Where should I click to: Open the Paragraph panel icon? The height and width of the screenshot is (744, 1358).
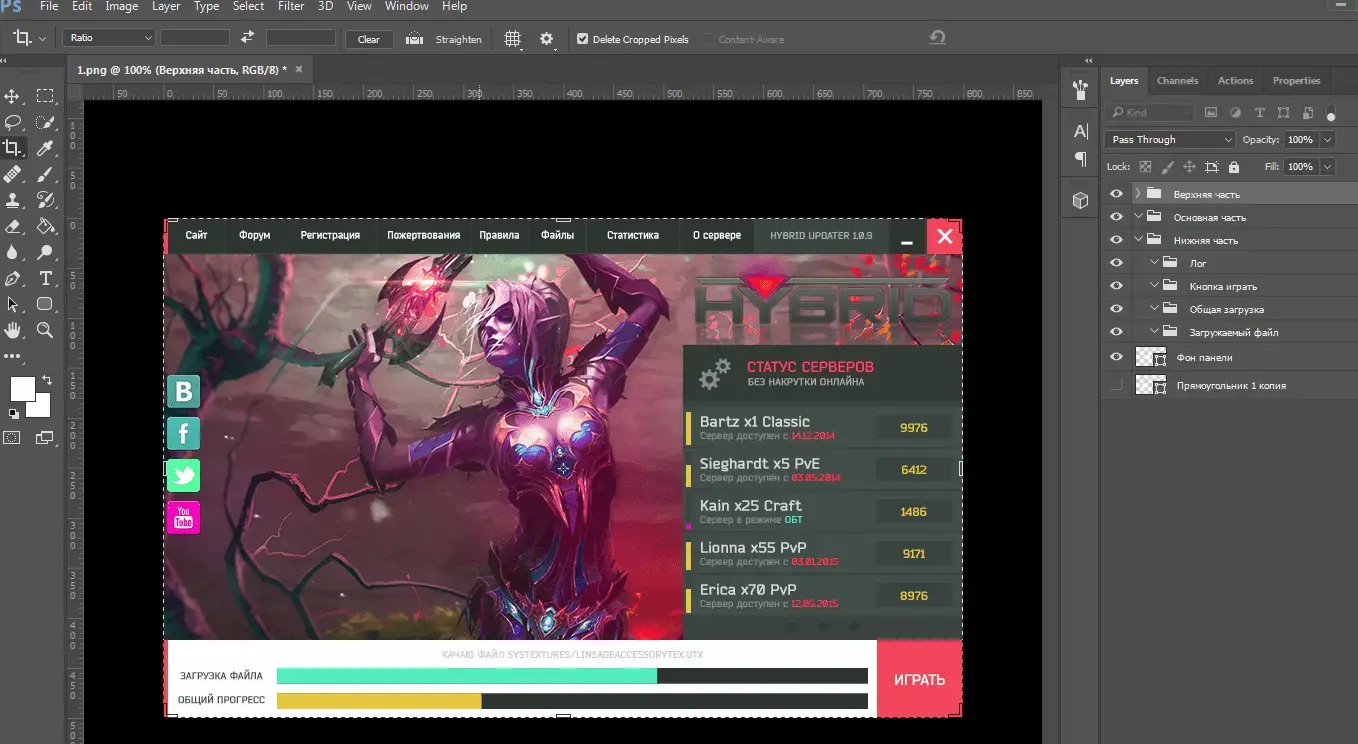(x=1080, y=159)
